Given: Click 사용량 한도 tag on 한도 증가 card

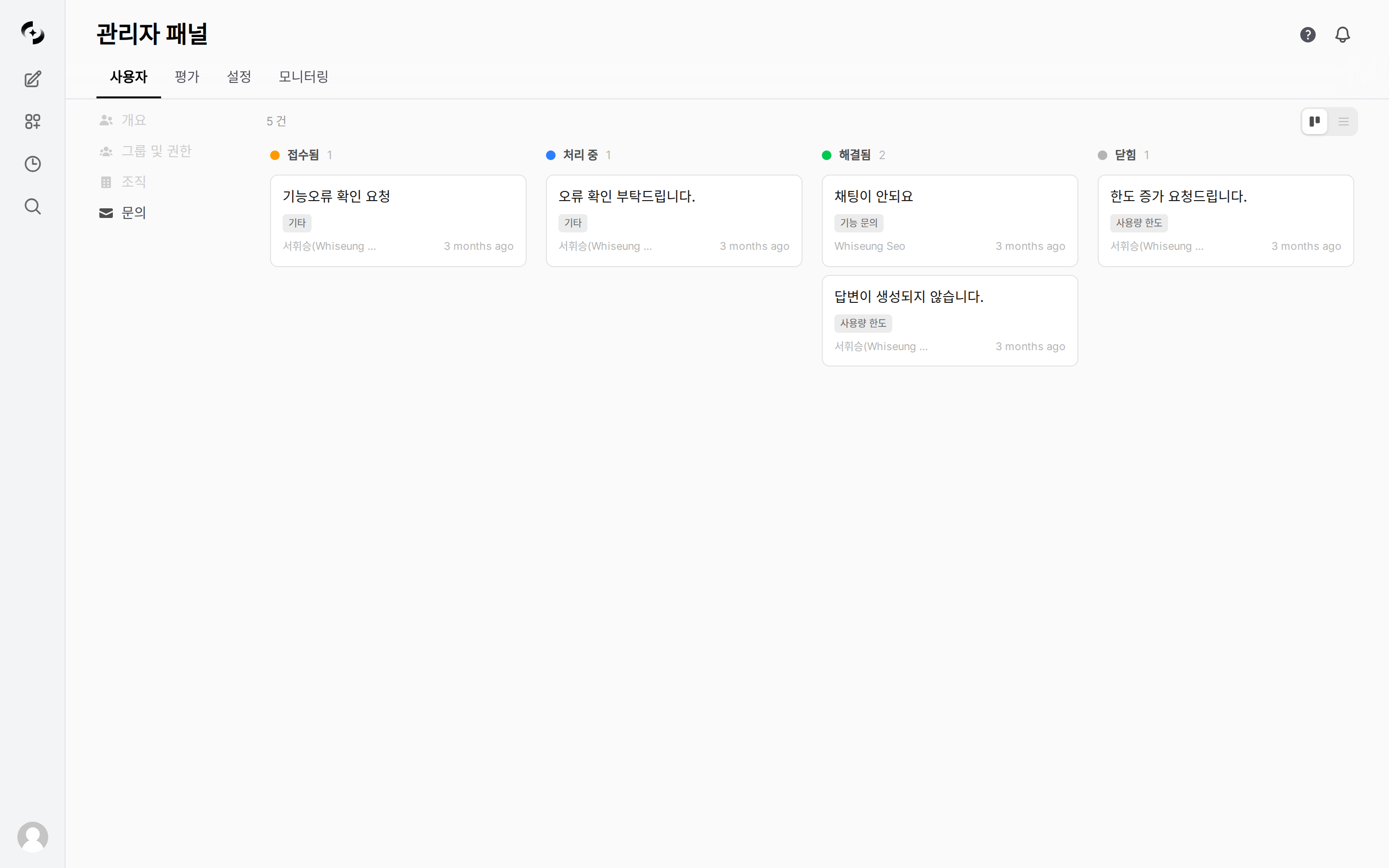Looking at the screenshot, I should tap(1139, 223).
